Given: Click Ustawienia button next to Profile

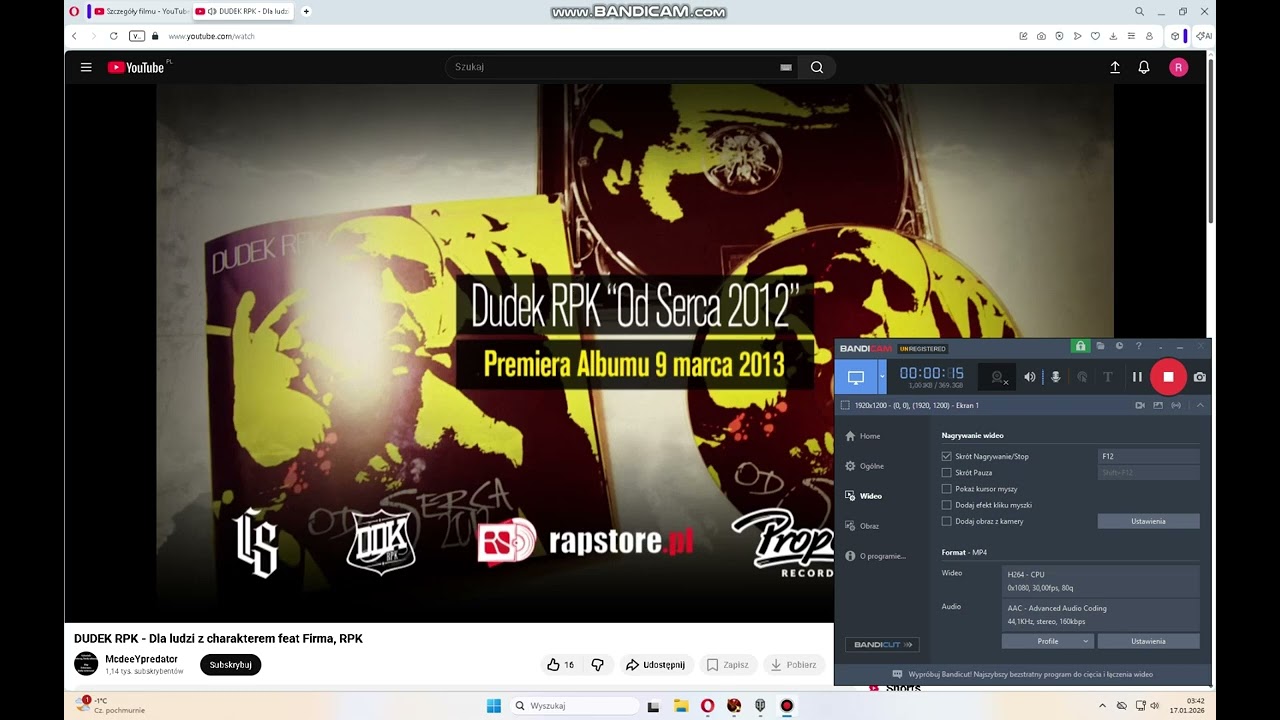Looking at the screenshot, I should [x=1148, y=641].
